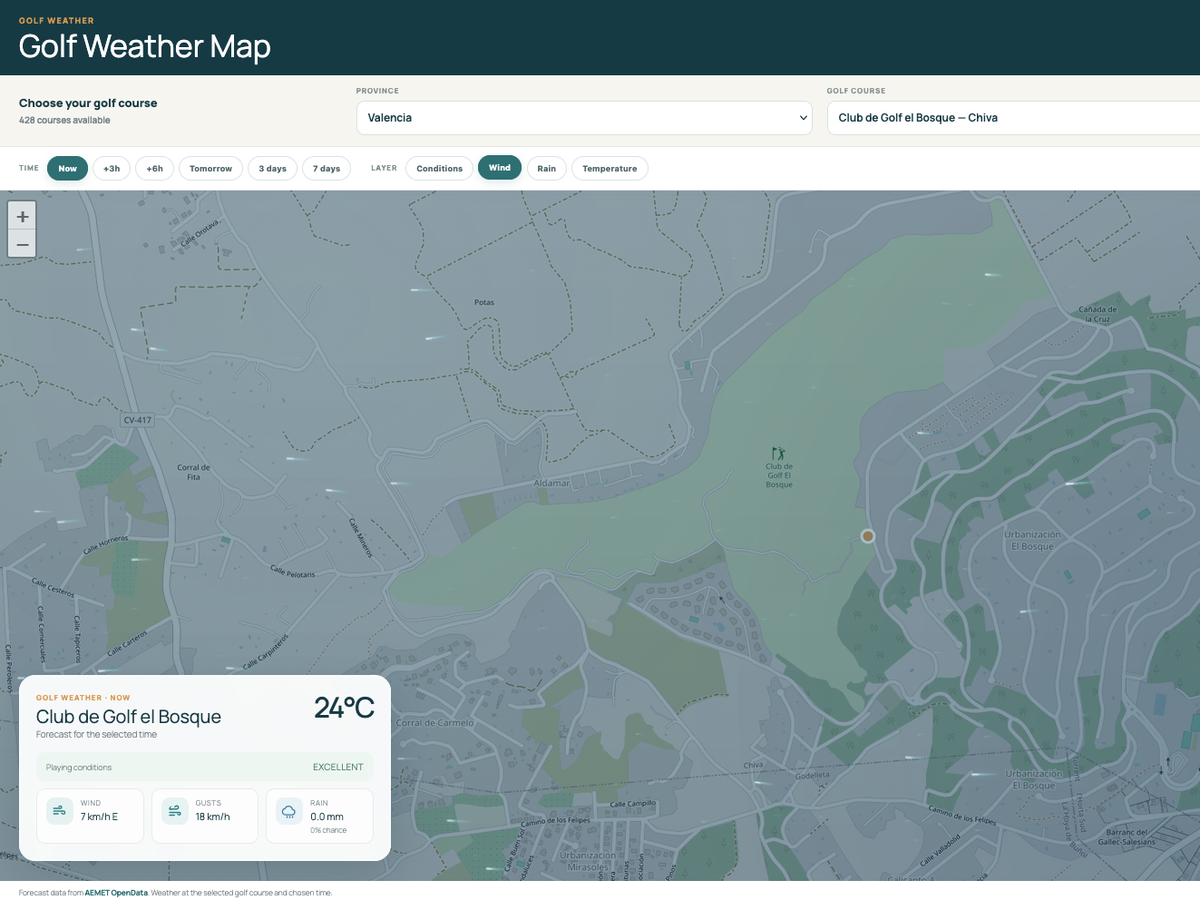This screenshot has height=900, width=1200.
Task: Zoom in the map with the plus button
Action: (x=22, y=216)
